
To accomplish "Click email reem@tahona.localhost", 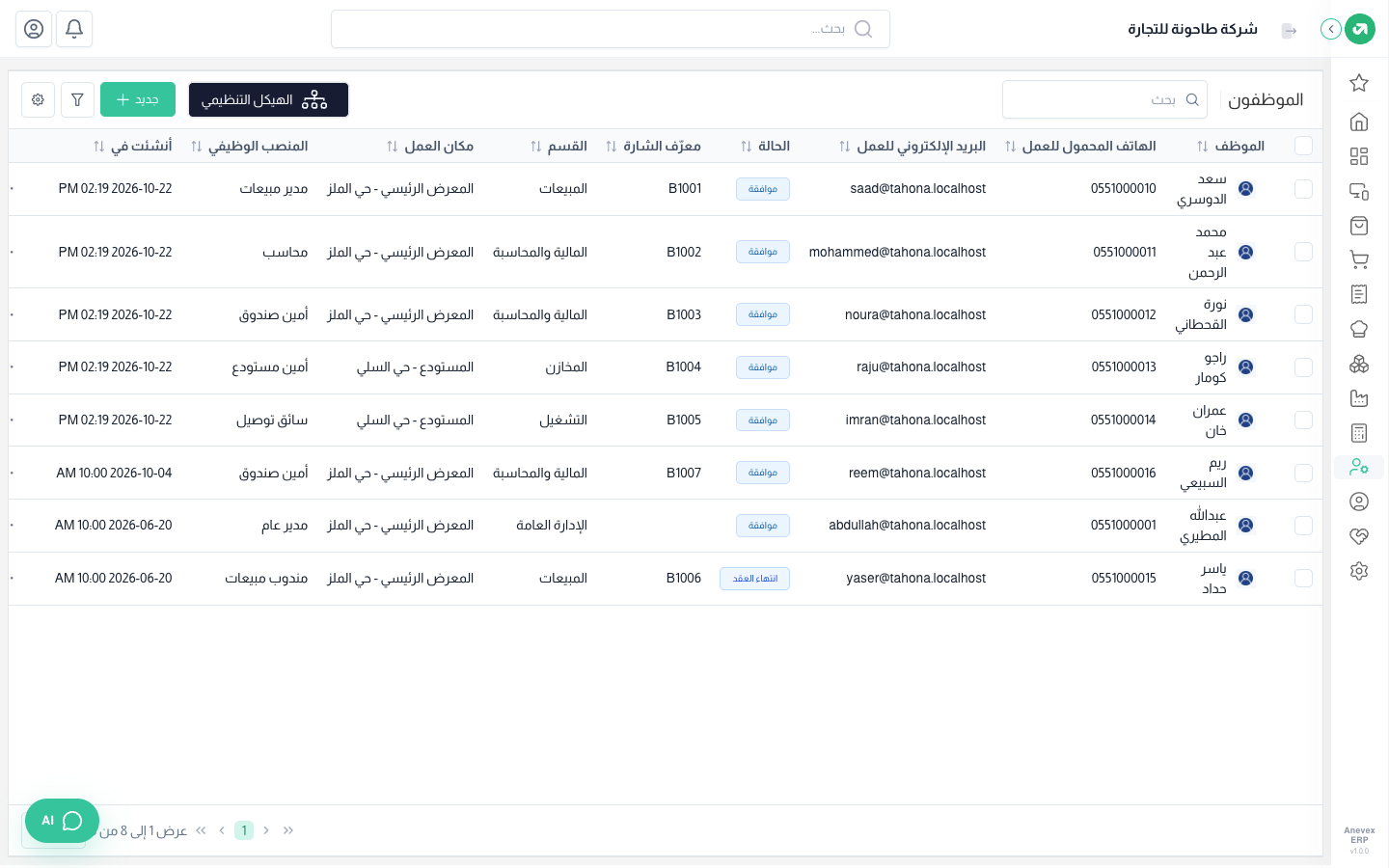I will point(917,473).
